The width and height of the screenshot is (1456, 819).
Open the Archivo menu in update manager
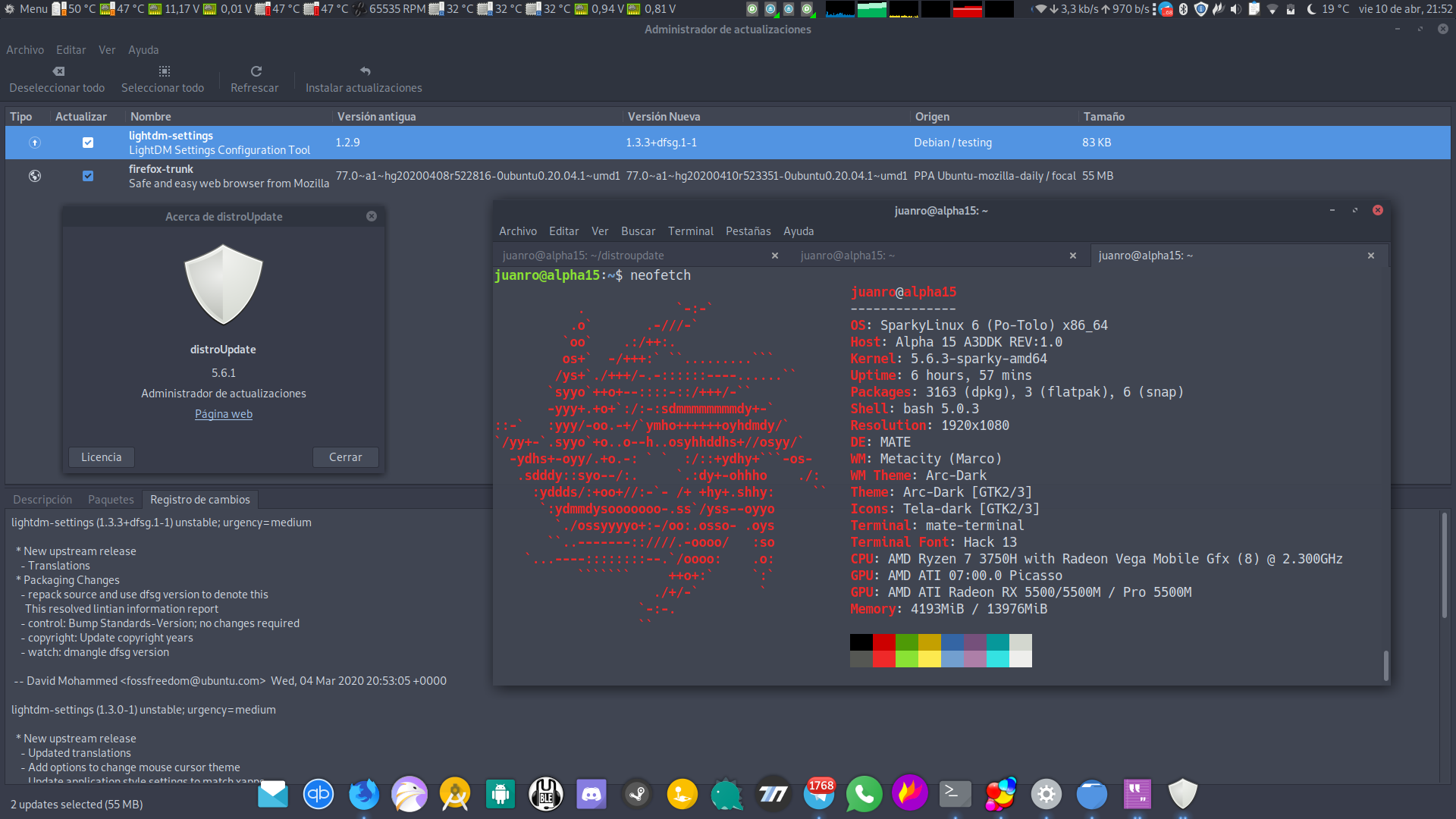click(x=25, y=50)
